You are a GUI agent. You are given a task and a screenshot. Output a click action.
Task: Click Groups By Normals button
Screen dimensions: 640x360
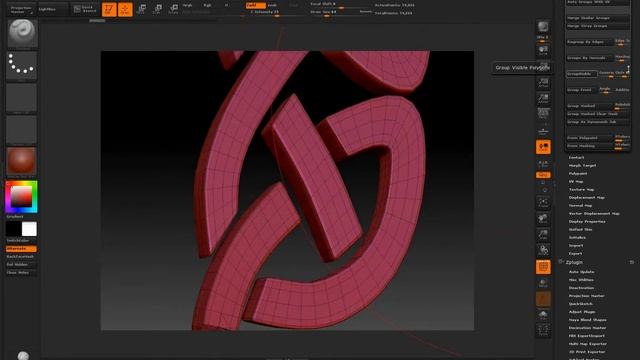(589, 58)
